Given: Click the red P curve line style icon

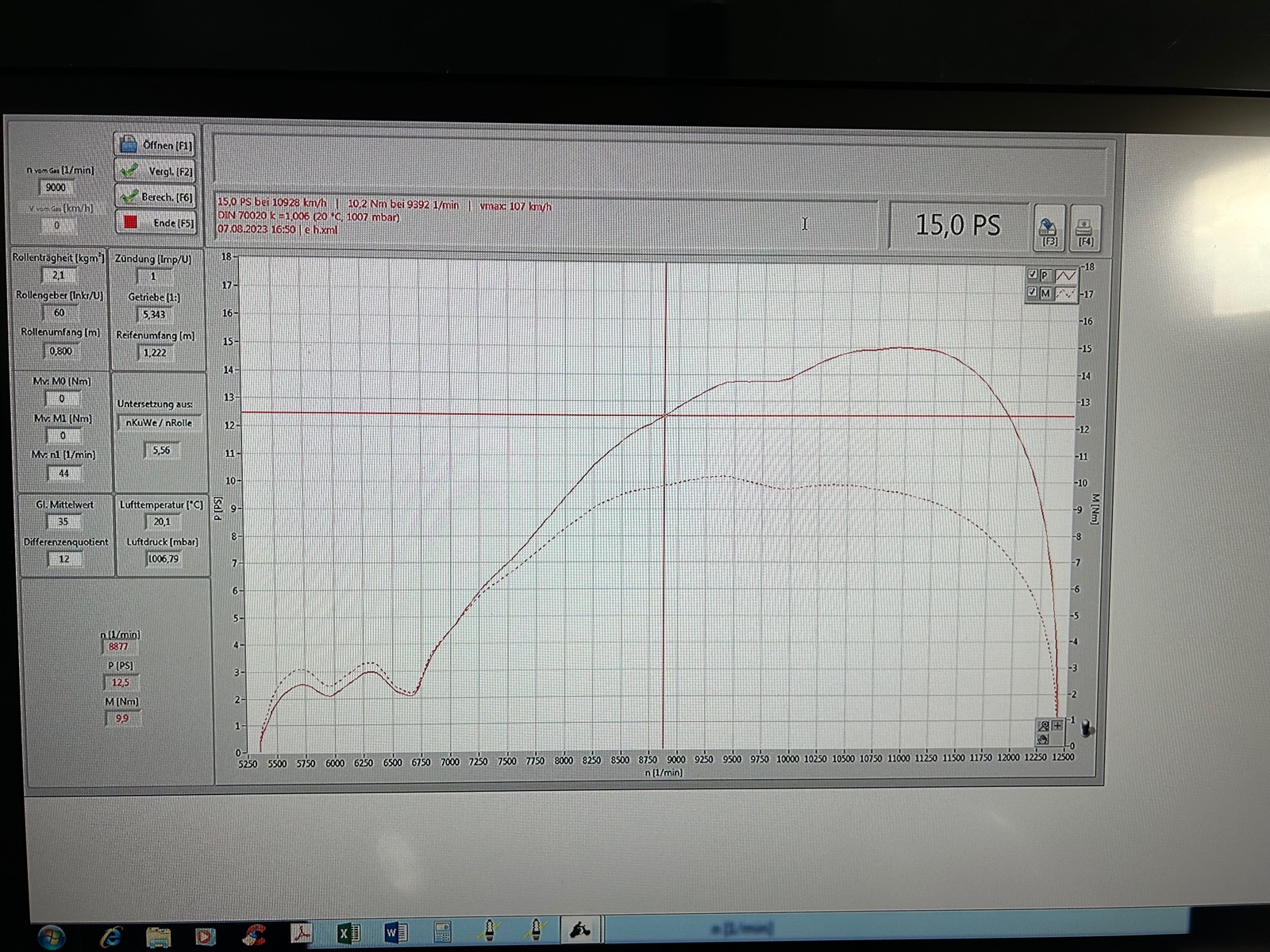Looking at the screenshot, I should (x=1065, y=275).
